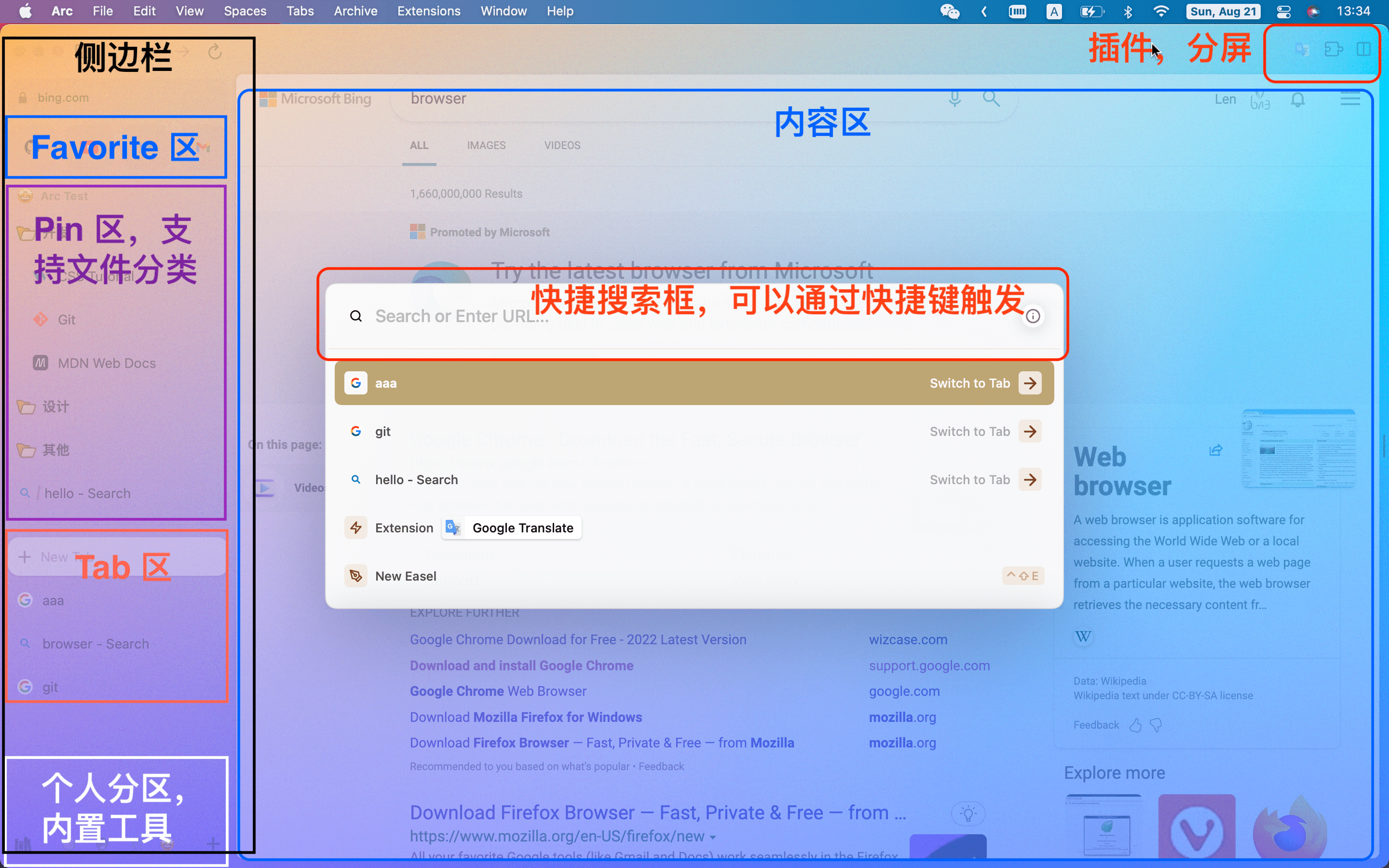Viewport: 1389px width, 868px height.
Task: Open macOS Control Center icon
Action: (1284, 12)
